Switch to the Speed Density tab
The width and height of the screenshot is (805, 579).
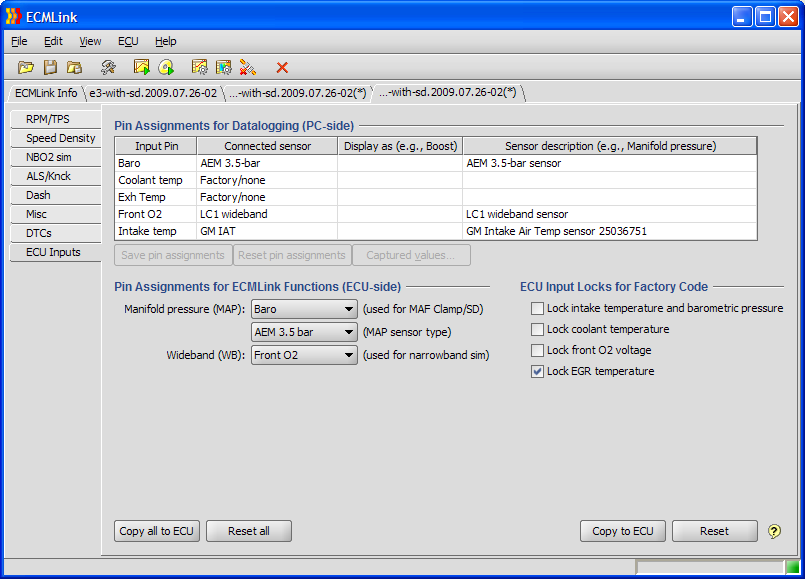click(60, 138)
